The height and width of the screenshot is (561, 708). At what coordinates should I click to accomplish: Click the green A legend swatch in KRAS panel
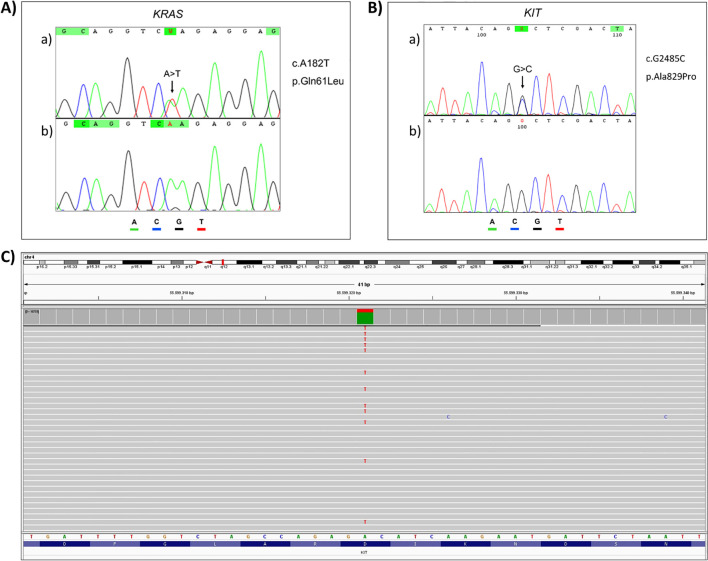(x=134, y=229)
